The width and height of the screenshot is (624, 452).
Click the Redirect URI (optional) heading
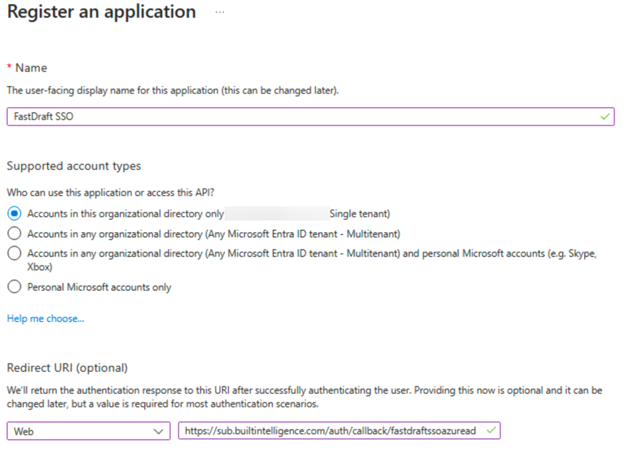(x=67, y=368)
